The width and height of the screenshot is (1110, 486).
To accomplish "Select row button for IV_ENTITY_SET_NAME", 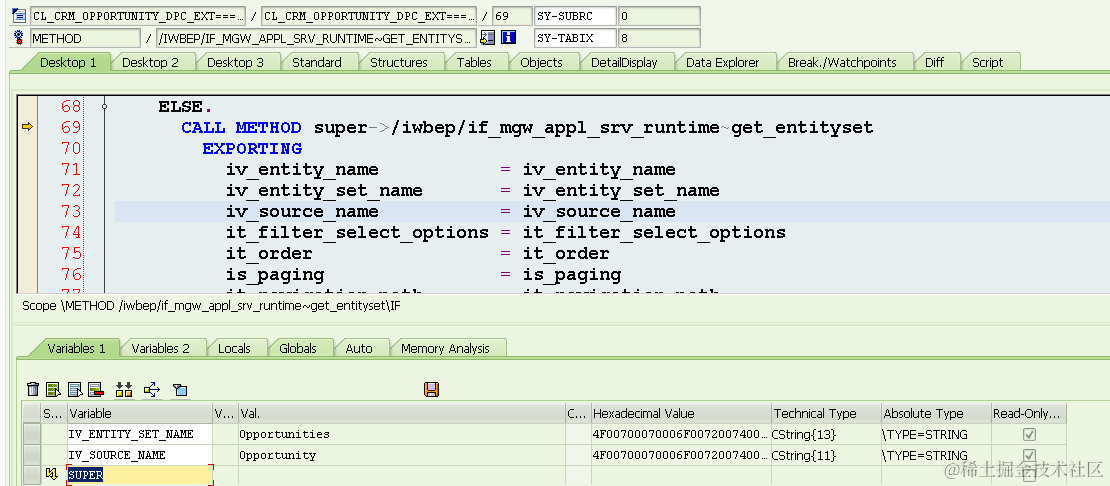I will coord(32,434).
